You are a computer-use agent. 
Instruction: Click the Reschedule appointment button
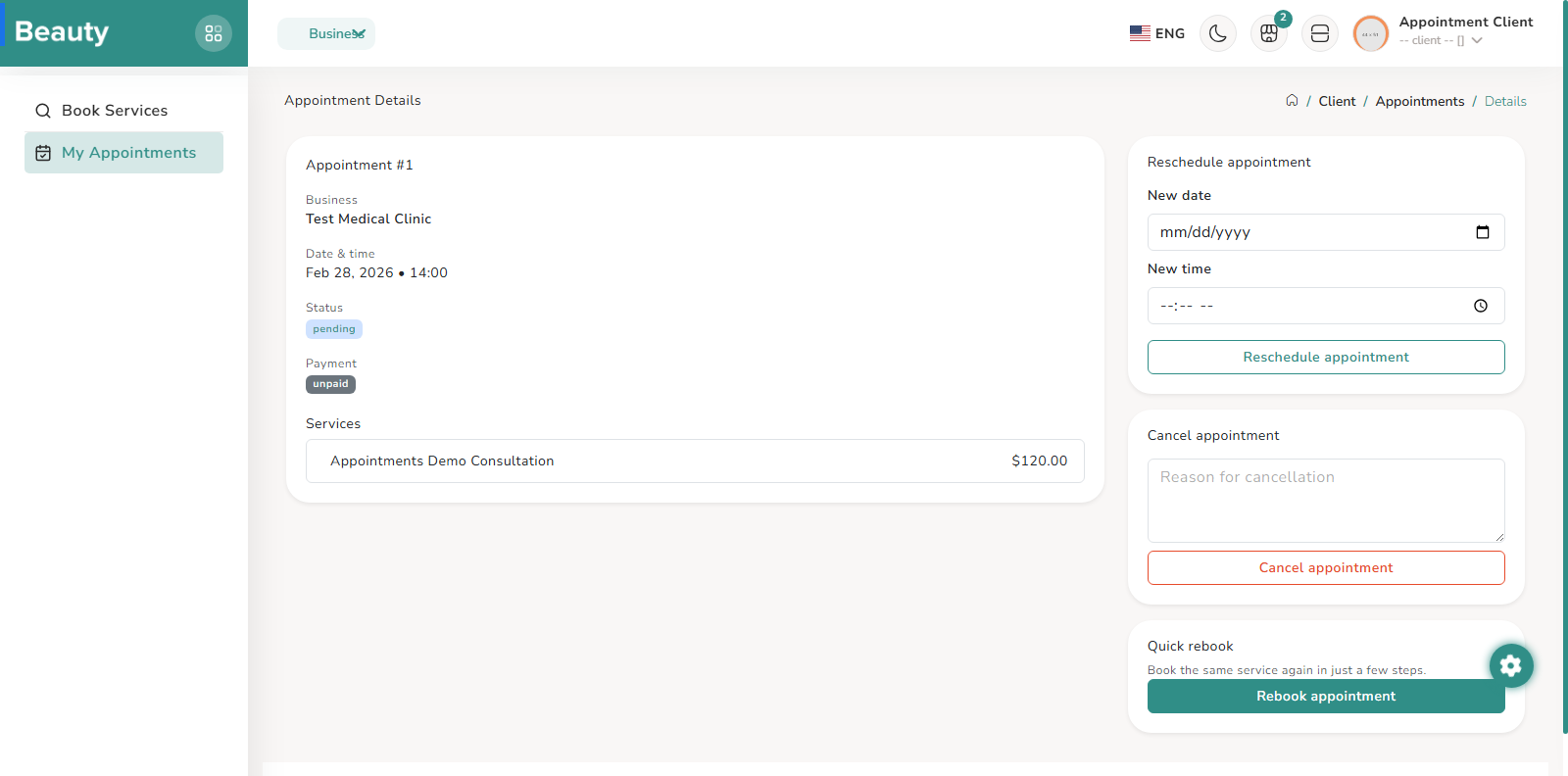coord(1325,357)
